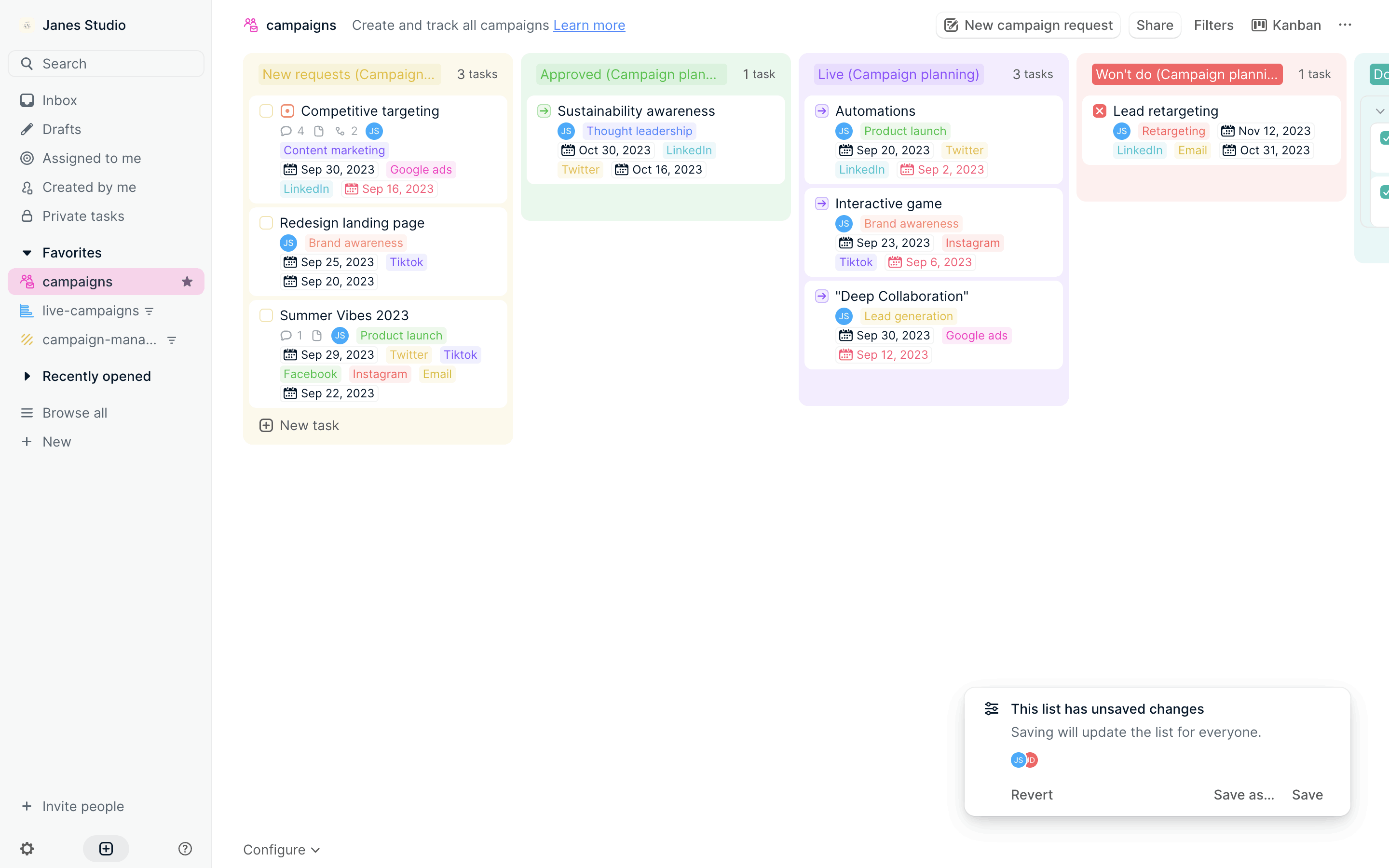1389x868 pixels.
Task: Click the comment icon on Competitive targeting
Action: point(286,131)
